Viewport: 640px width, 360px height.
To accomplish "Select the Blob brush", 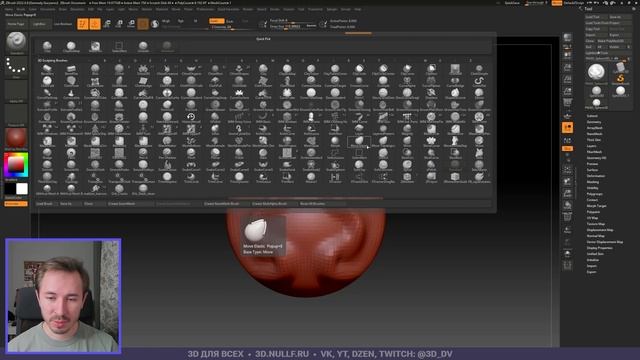I will pos(95,69).
